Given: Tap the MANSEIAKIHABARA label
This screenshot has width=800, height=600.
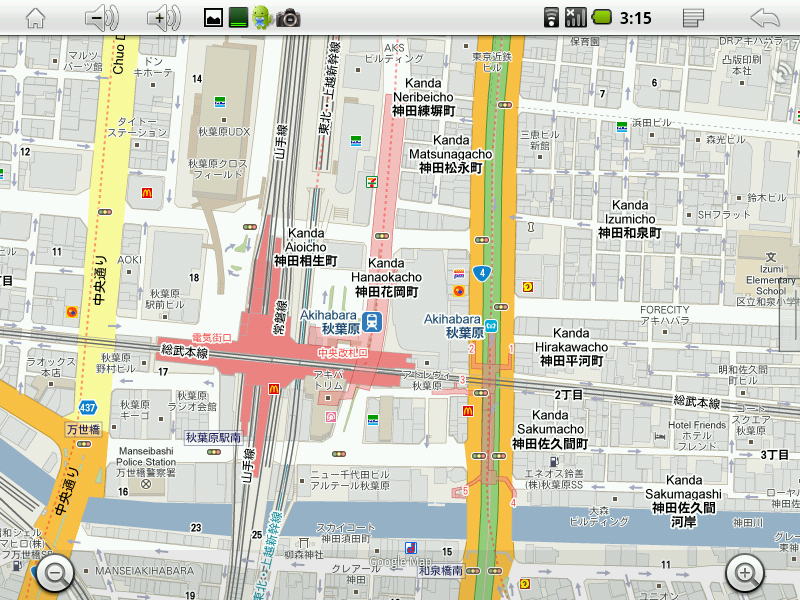Looking at the screenshot, I should pos(144,570).
